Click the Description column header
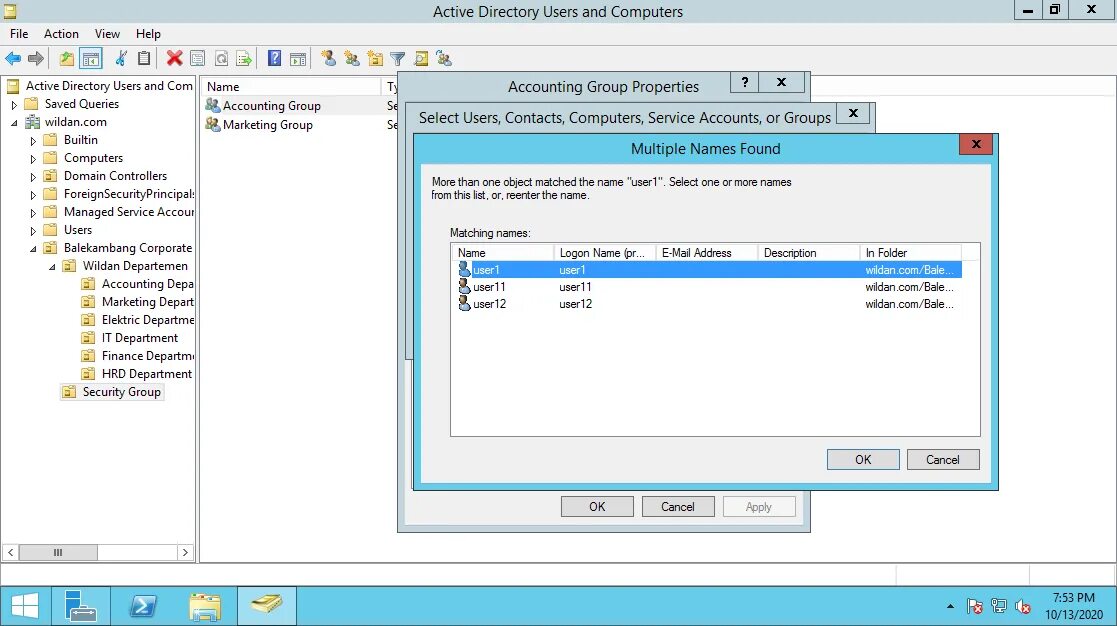 809,253
